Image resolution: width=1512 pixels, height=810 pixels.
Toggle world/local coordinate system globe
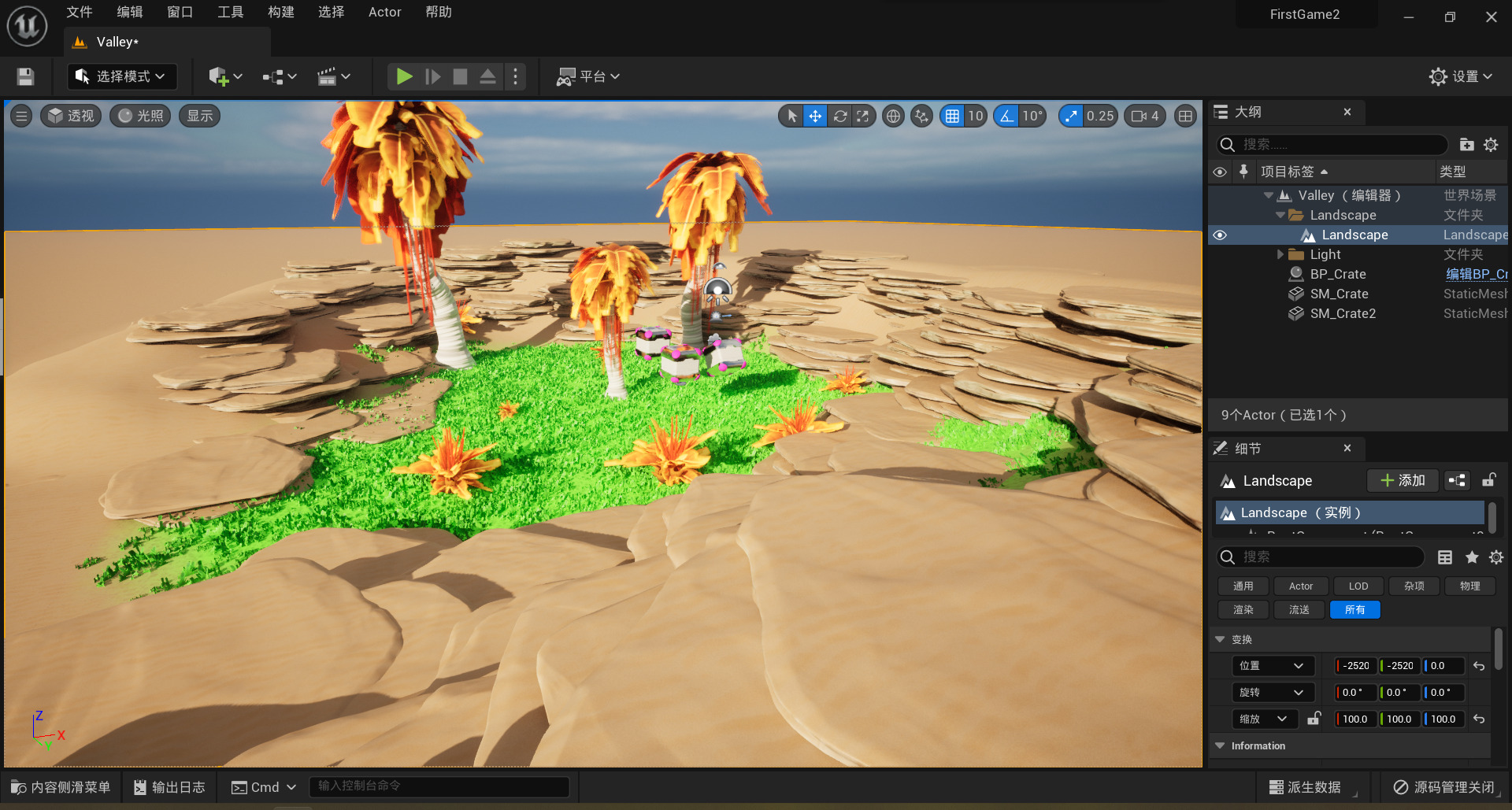point(893,117)
